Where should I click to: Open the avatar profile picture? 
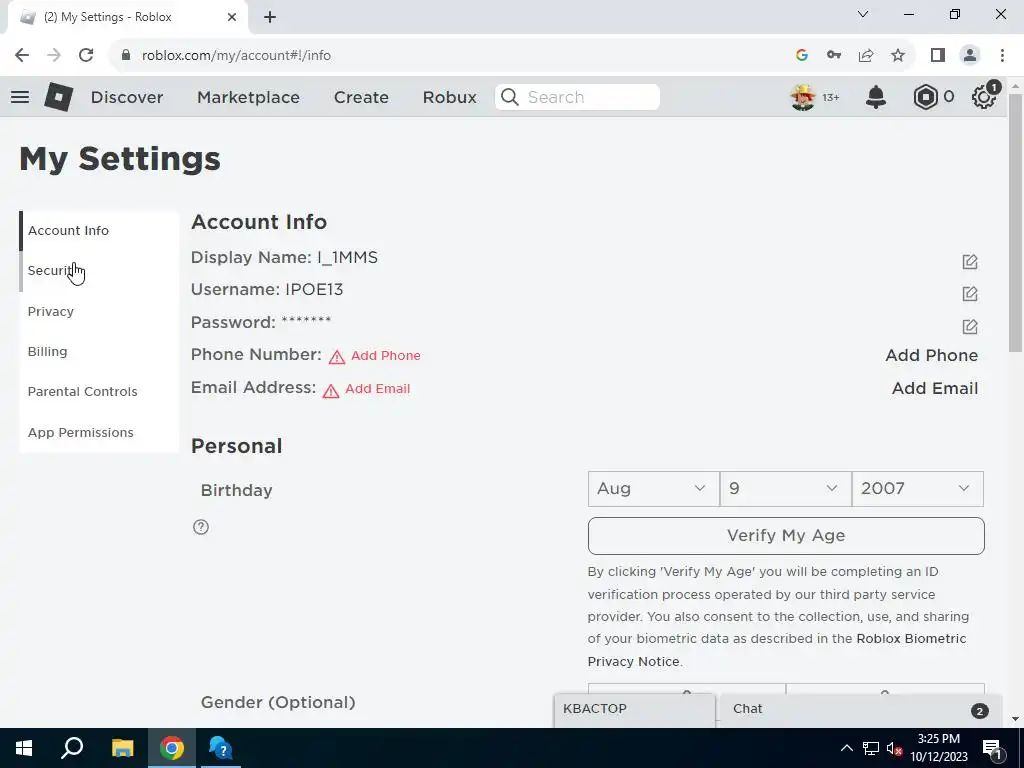tap(803, 97)
